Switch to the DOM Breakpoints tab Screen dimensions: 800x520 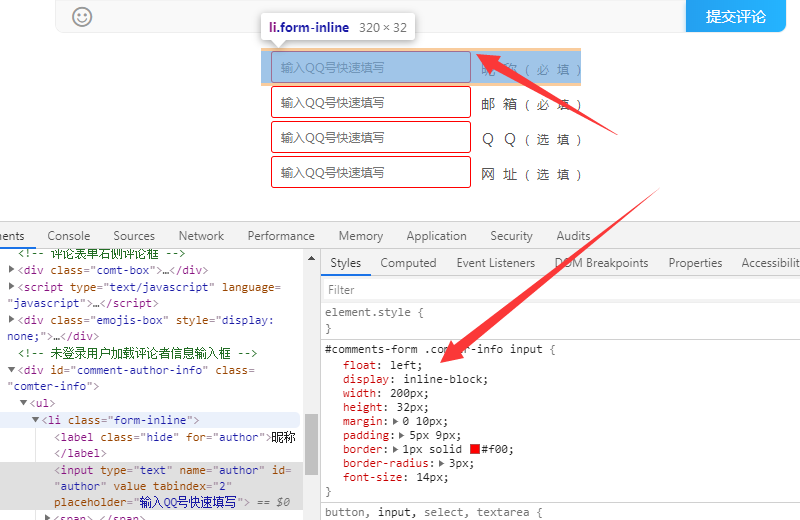click(x=602, y=263)
